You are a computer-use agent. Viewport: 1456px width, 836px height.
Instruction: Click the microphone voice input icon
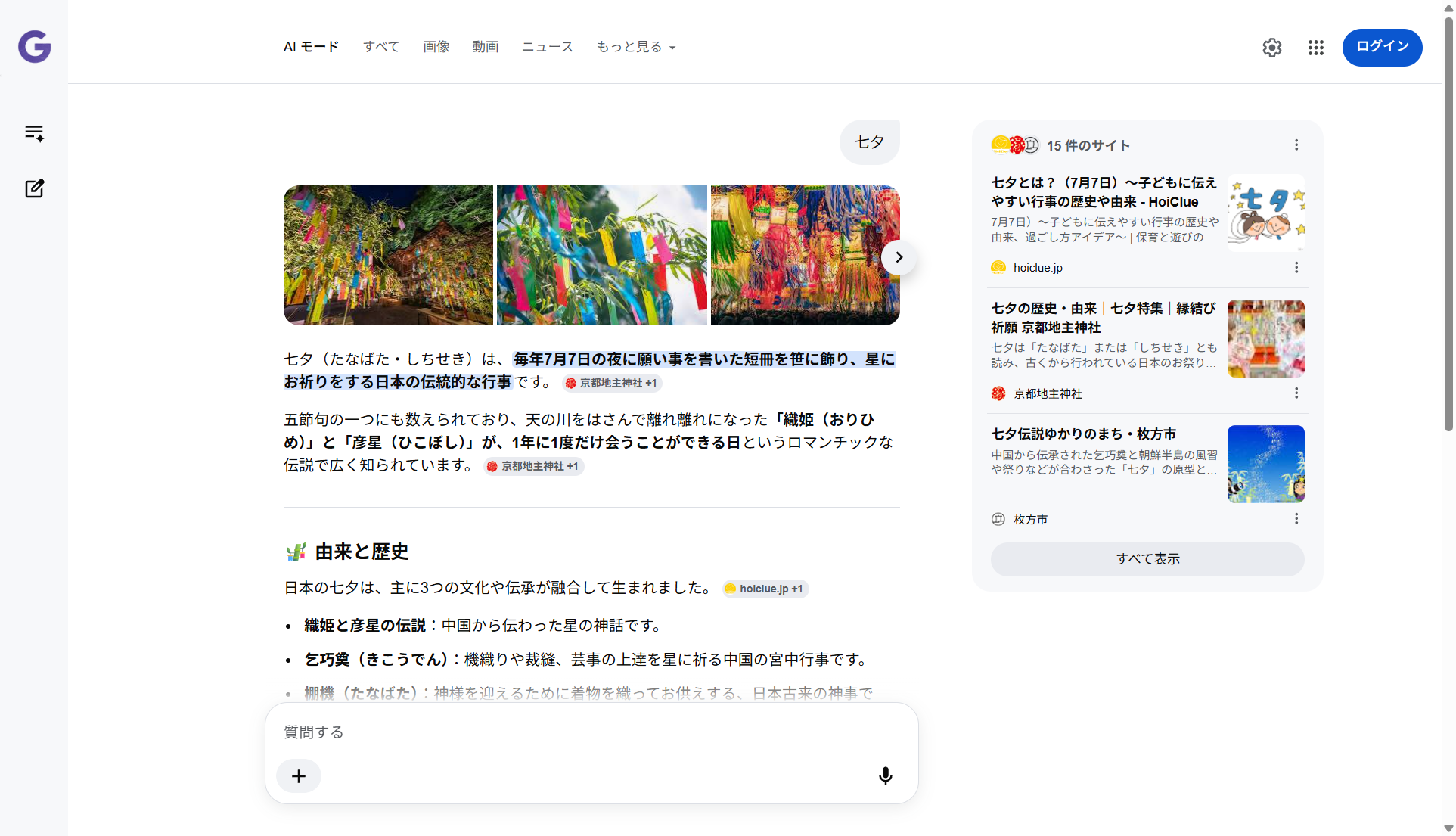coord(886,776)
